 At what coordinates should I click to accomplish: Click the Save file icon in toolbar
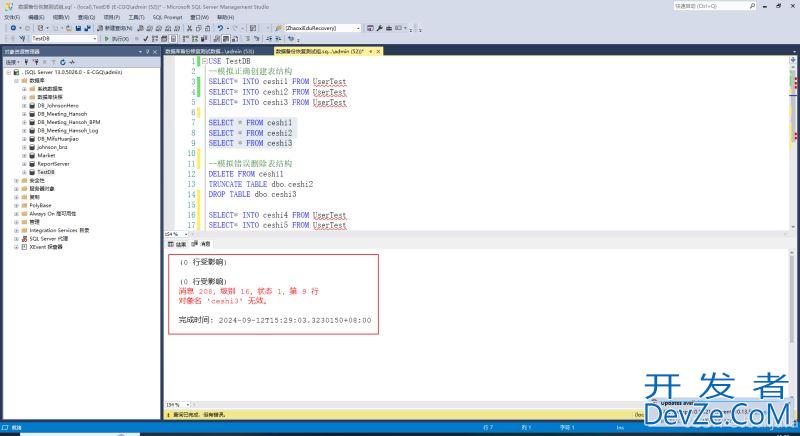coord(78,28)
